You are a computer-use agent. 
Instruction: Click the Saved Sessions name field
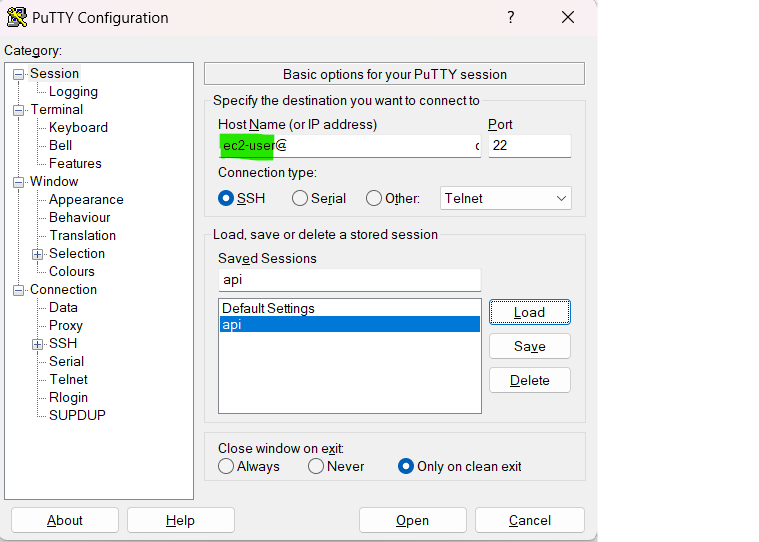point(349,280)
